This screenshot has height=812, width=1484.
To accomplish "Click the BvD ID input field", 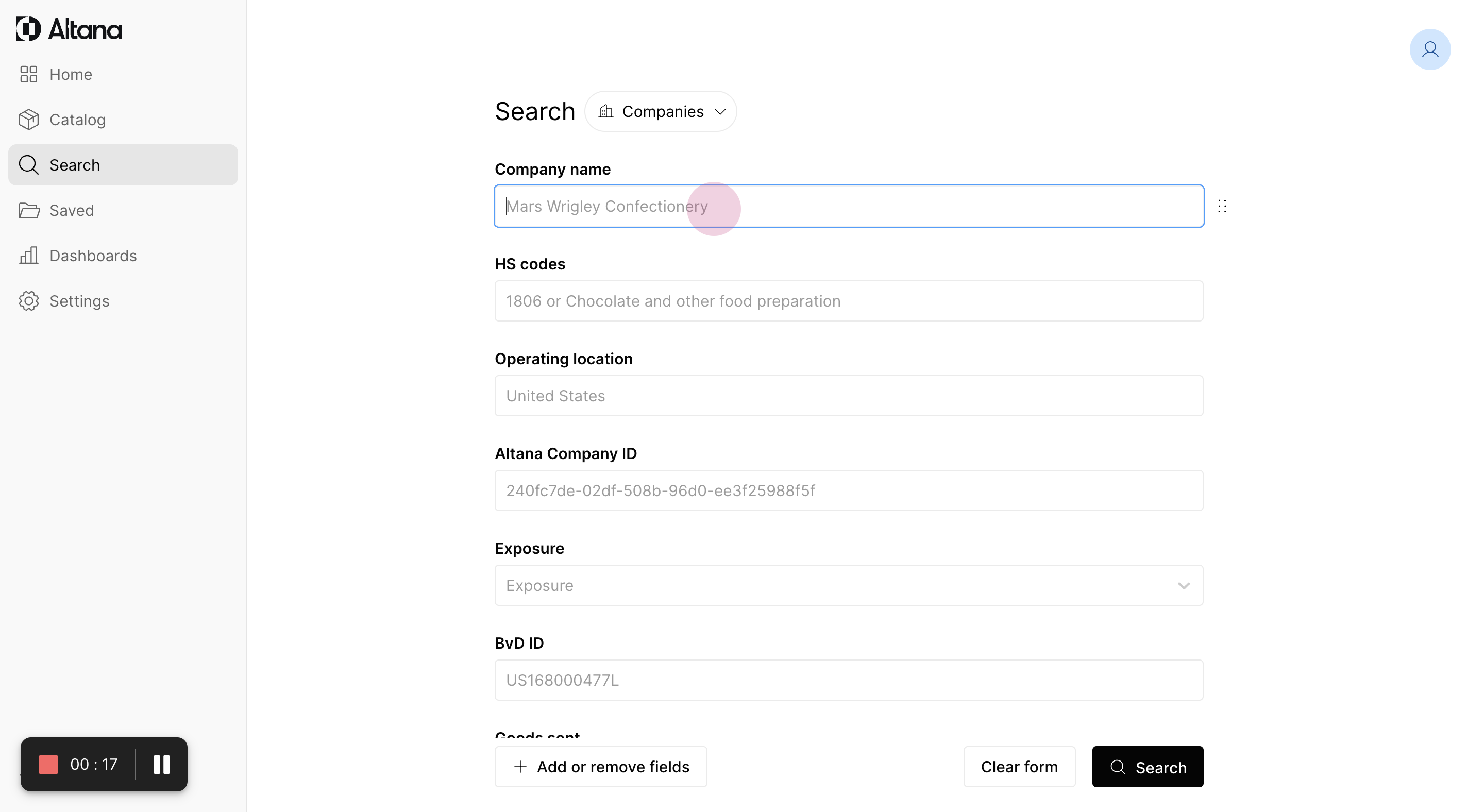I will point(848,680).
